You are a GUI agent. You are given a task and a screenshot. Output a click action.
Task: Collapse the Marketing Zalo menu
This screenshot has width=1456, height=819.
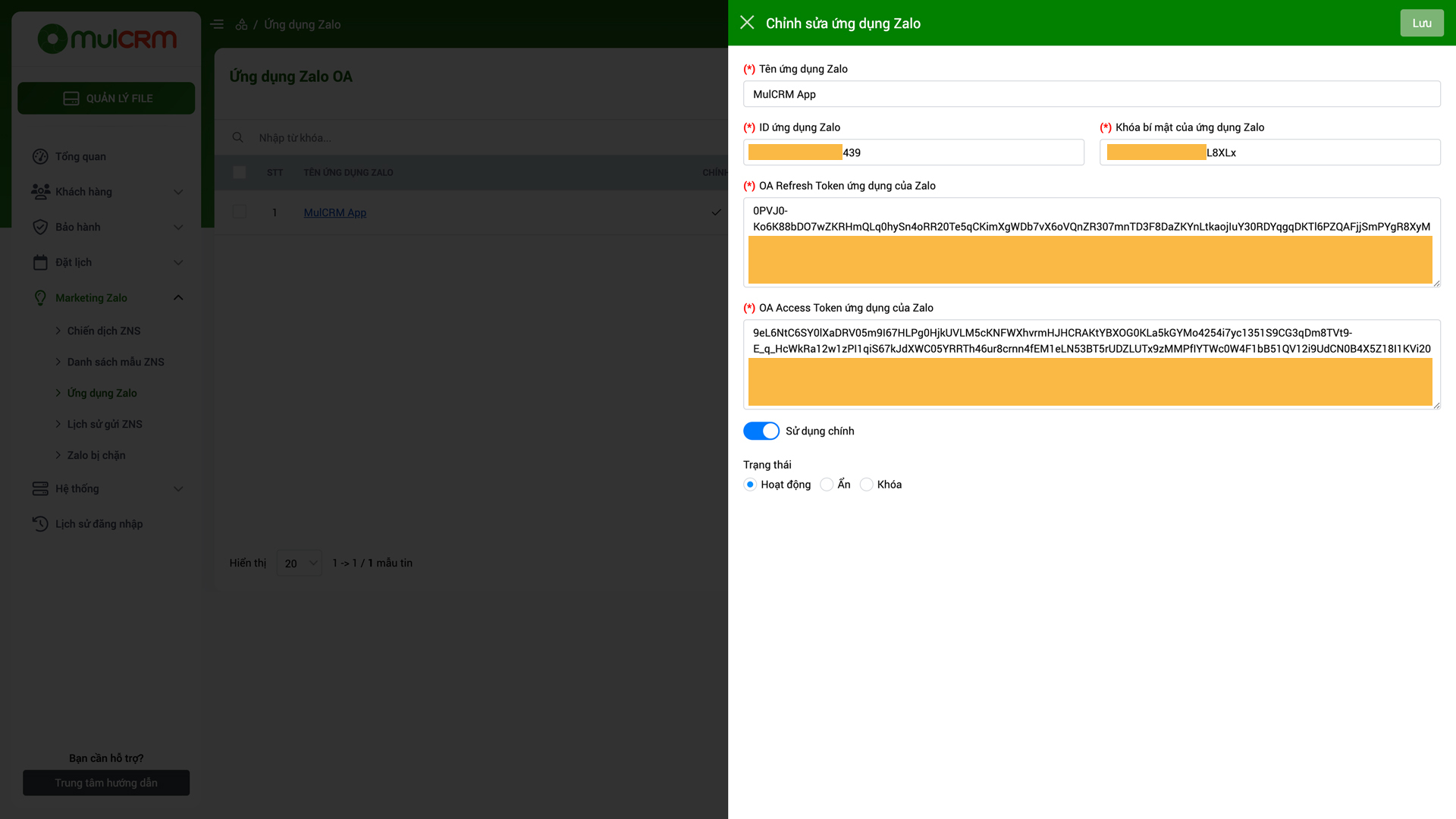[178, 297]
